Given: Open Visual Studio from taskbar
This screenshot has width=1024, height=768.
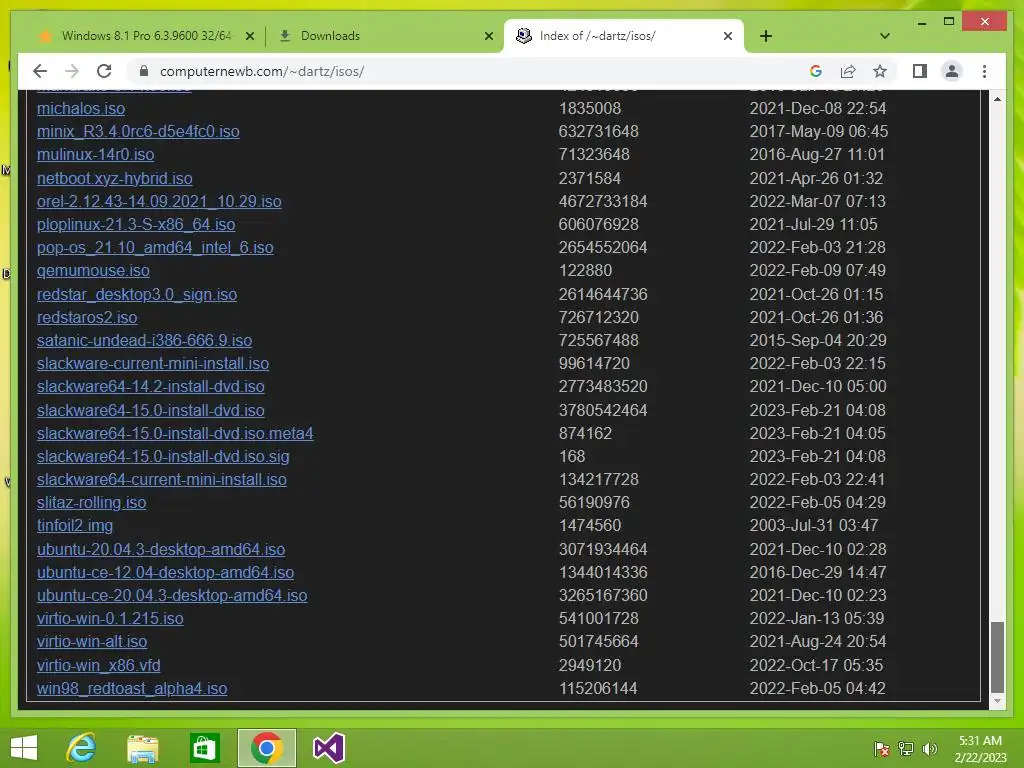Looking at the screenshot, I should coord(328,748).
